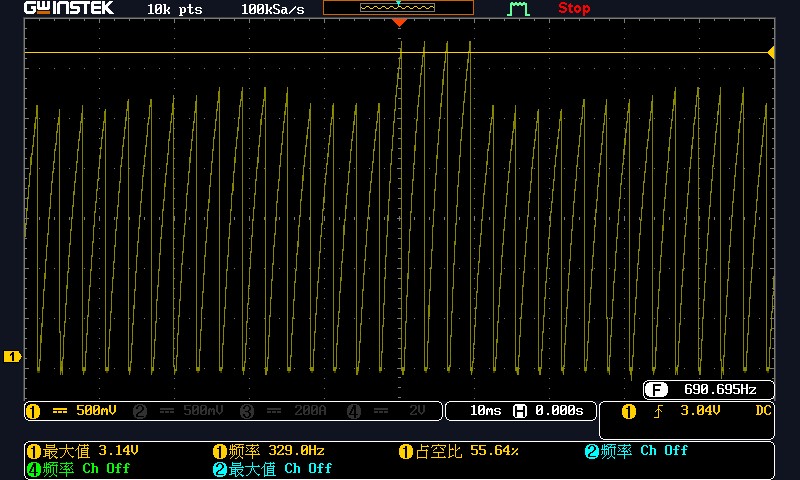Click the F frequency counter icon
Screen dimensions: 800x480
point(656,390)
